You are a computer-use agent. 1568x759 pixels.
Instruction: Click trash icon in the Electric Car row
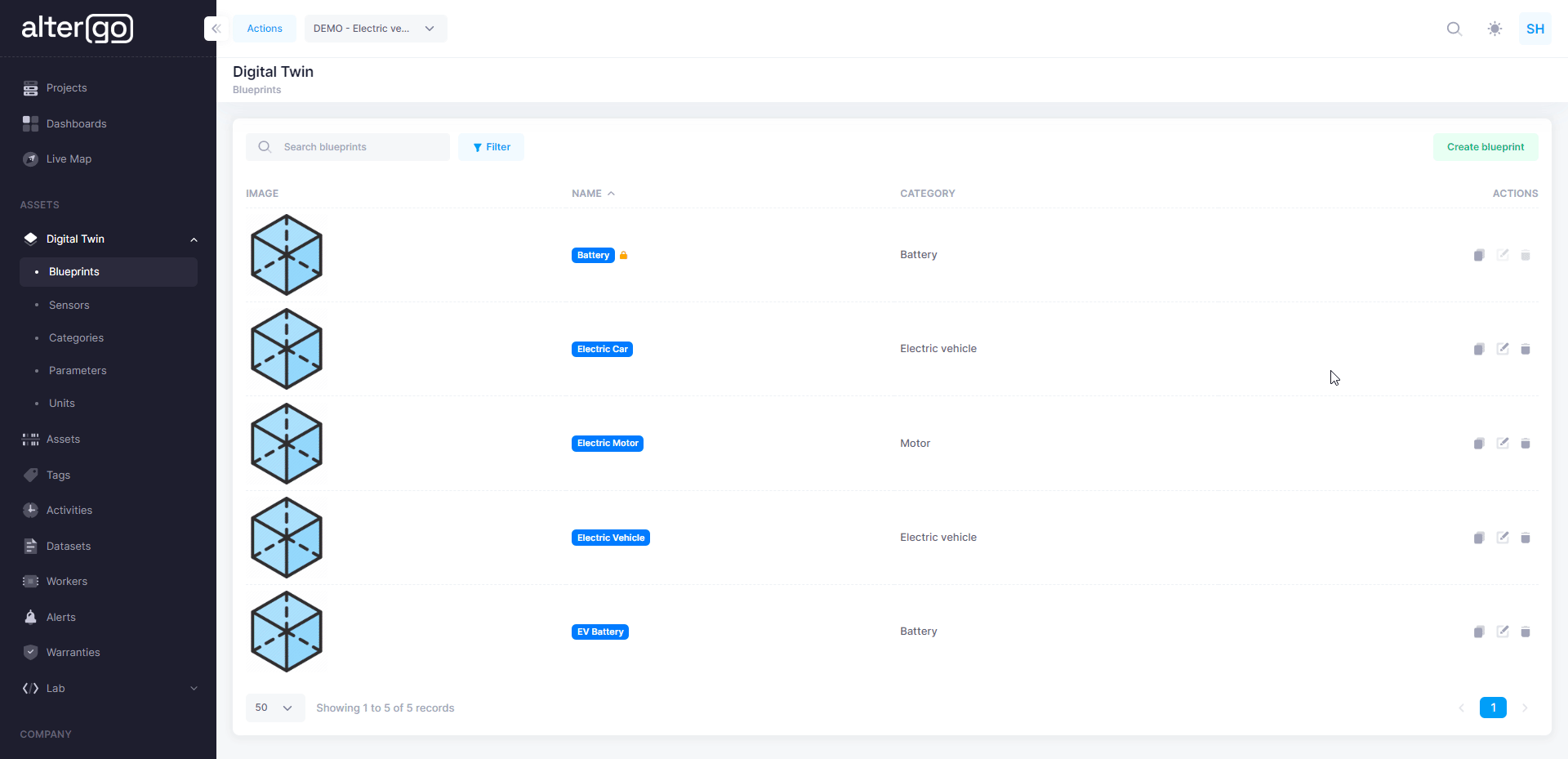pyautogui.click(x=1525, y=350)
